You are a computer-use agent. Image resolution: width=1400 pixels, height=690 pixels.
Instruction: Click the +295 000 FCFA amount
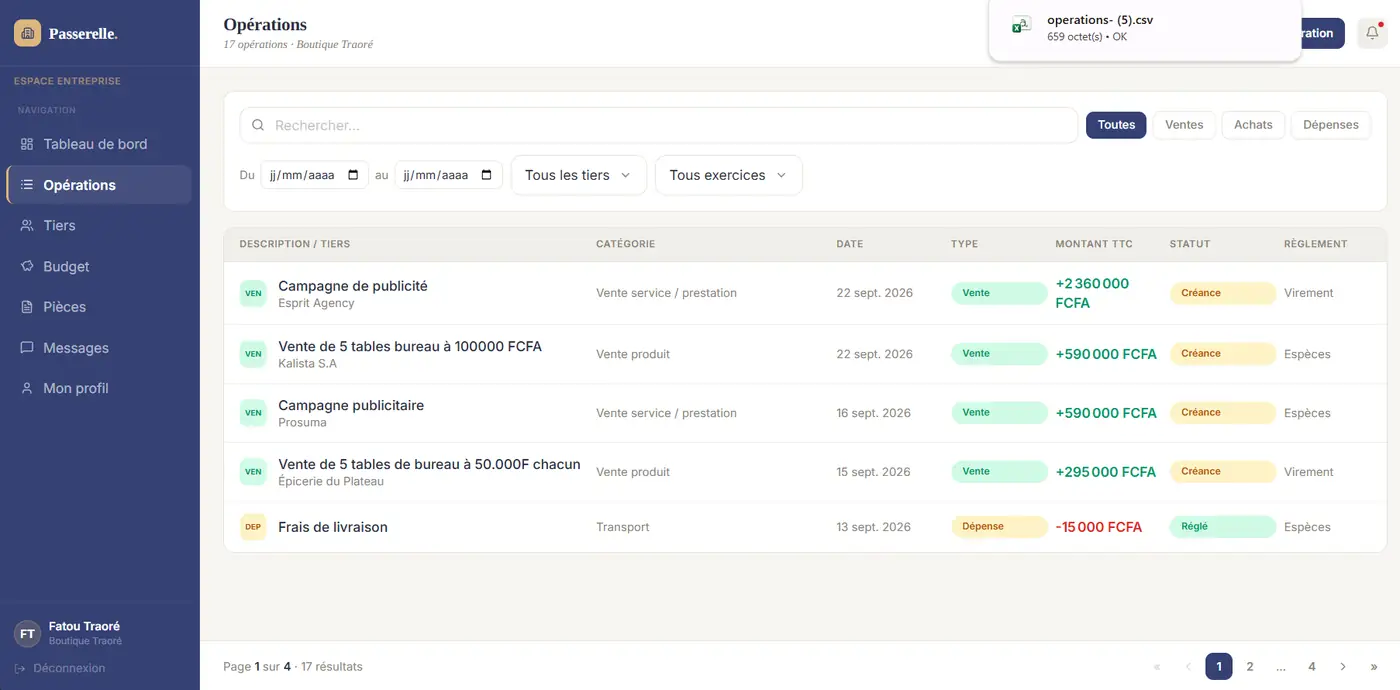1105,472
